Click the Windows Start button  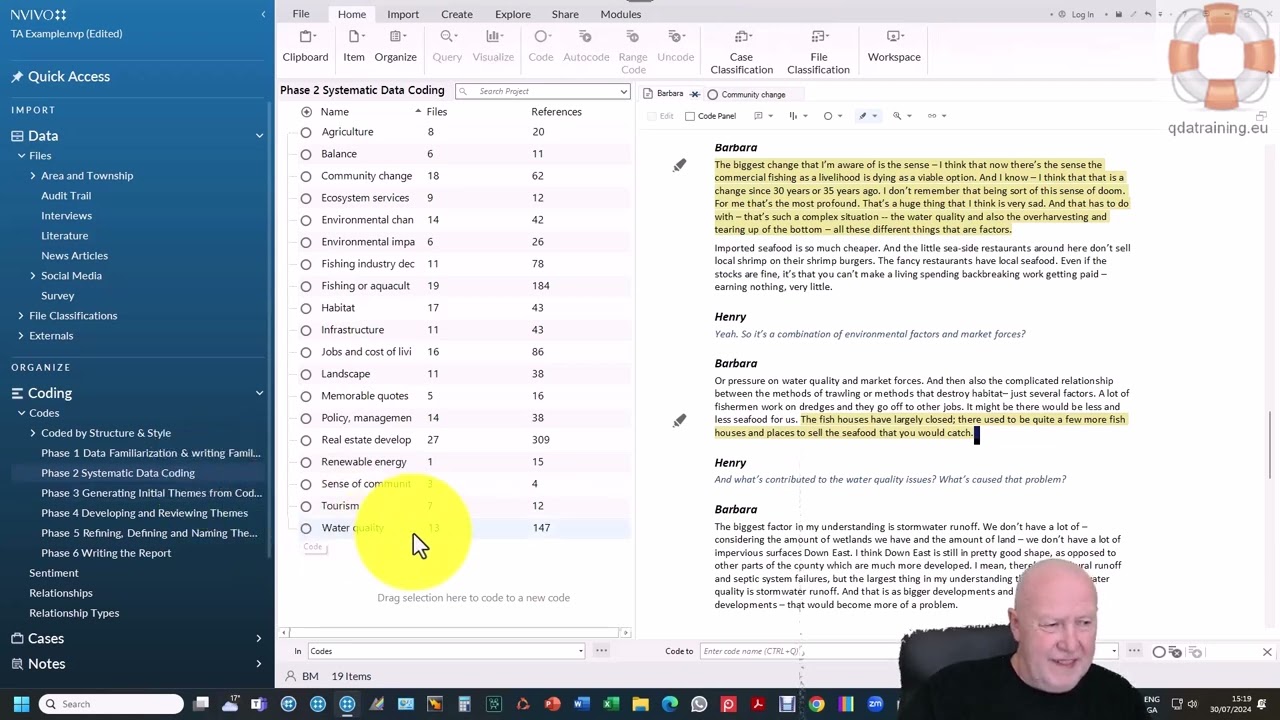pyautogui.click(x=21, y=704)
